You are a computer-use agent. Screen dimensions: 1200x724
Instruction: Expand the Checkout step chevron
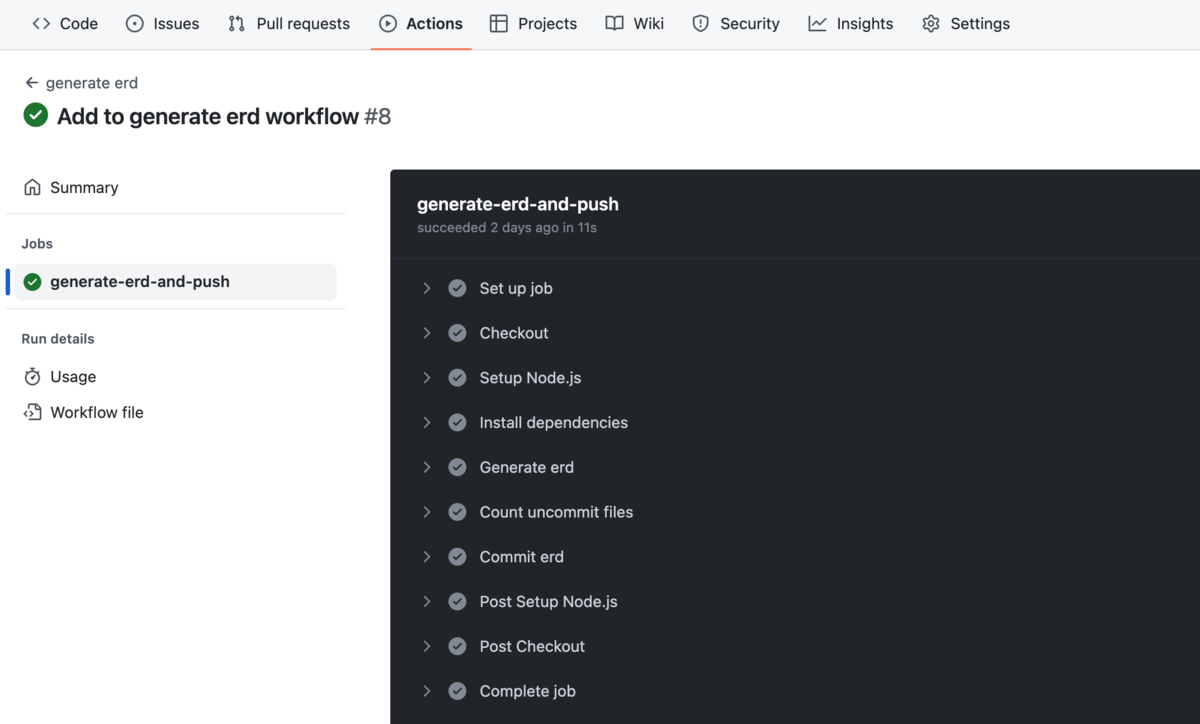(x=427, y=333)
